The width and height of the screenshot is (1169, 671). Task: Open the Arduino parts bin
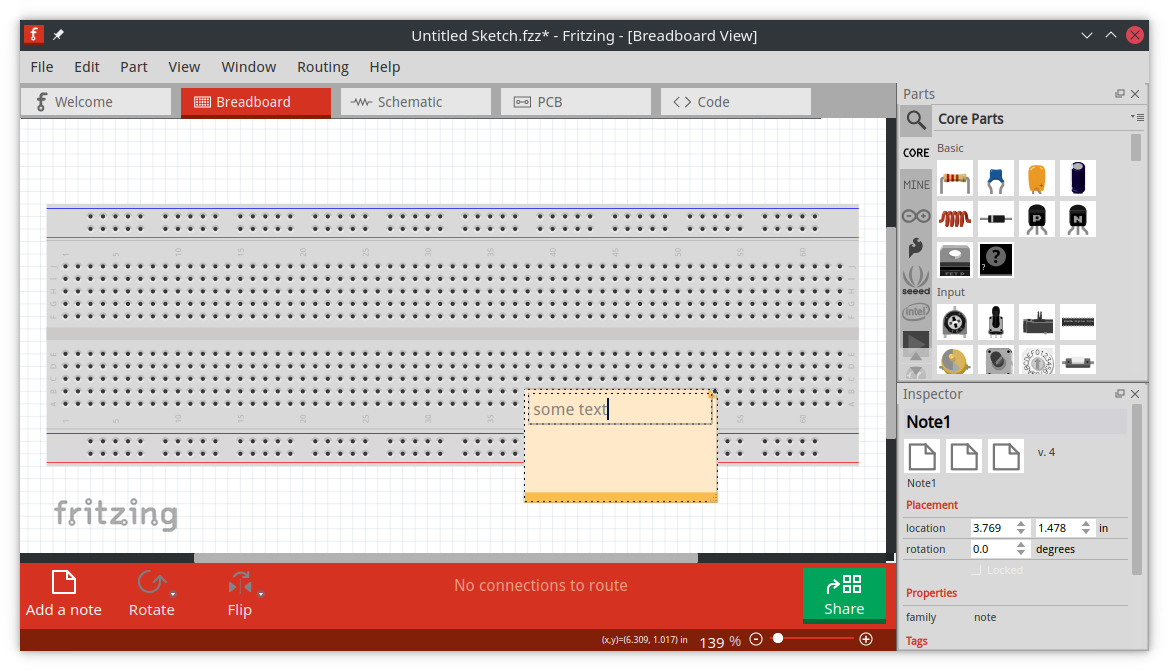pos(916,216)
